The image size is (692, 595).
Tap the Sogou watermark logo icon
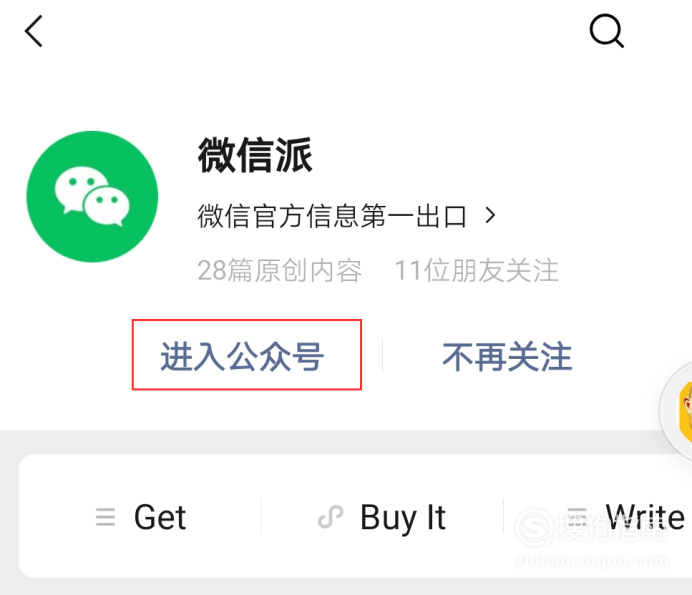(x=534, y=527)
